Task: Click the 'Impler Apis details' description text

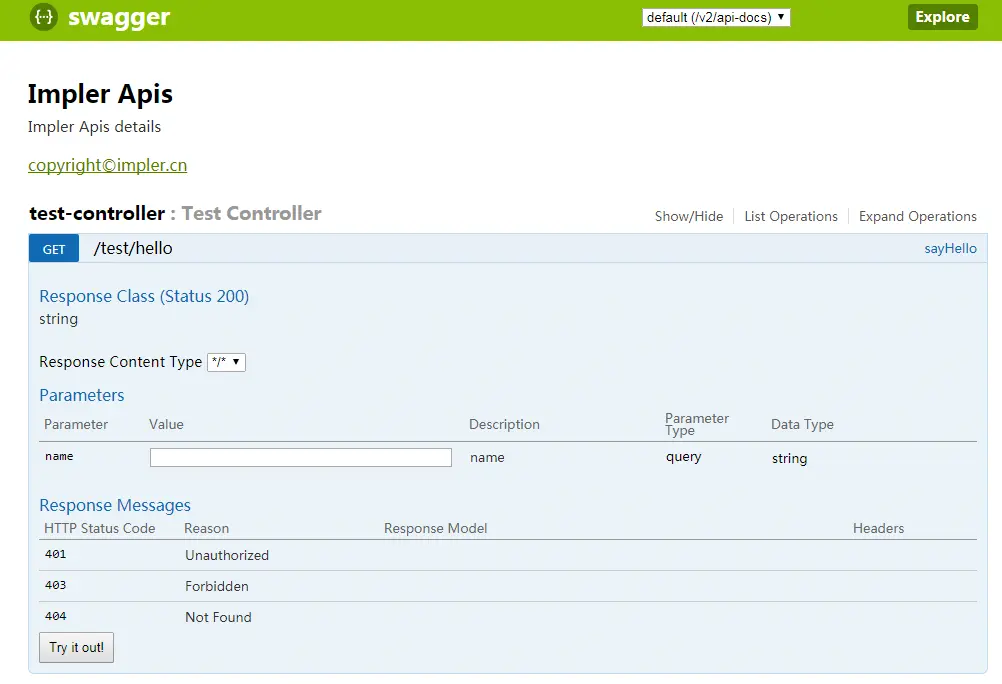Action: [94, 127]
